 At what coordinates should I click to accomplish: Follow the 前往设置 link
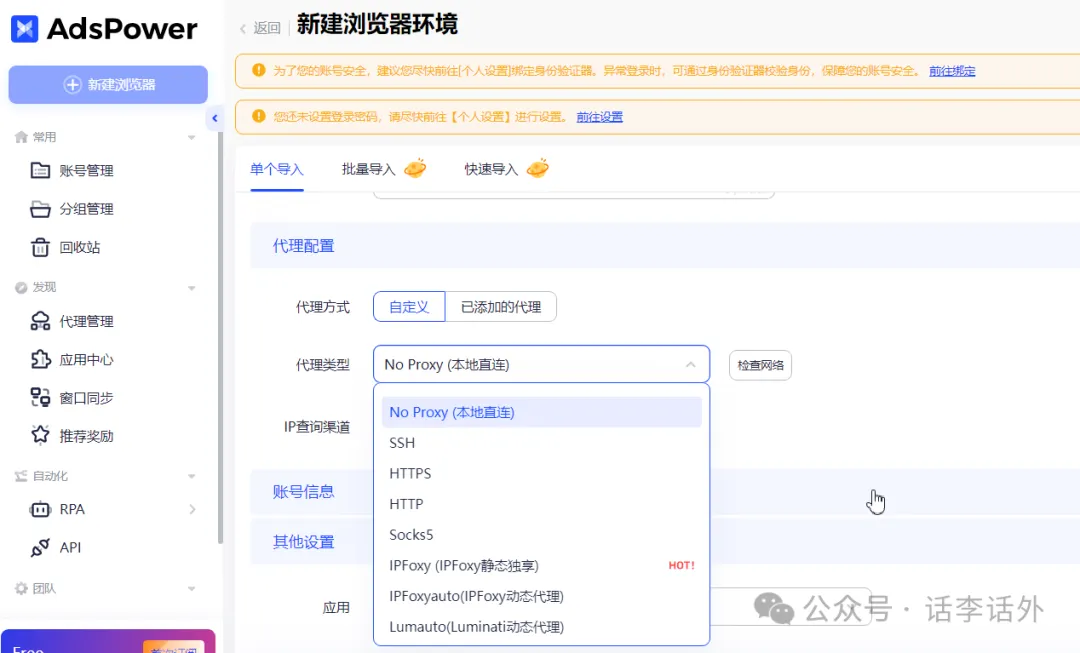coord(599,117)
